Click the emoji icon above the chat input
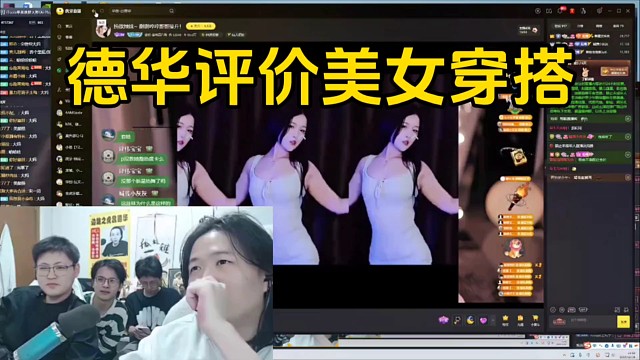The height and width of the screenshot is (360, 640). (553, 310)
